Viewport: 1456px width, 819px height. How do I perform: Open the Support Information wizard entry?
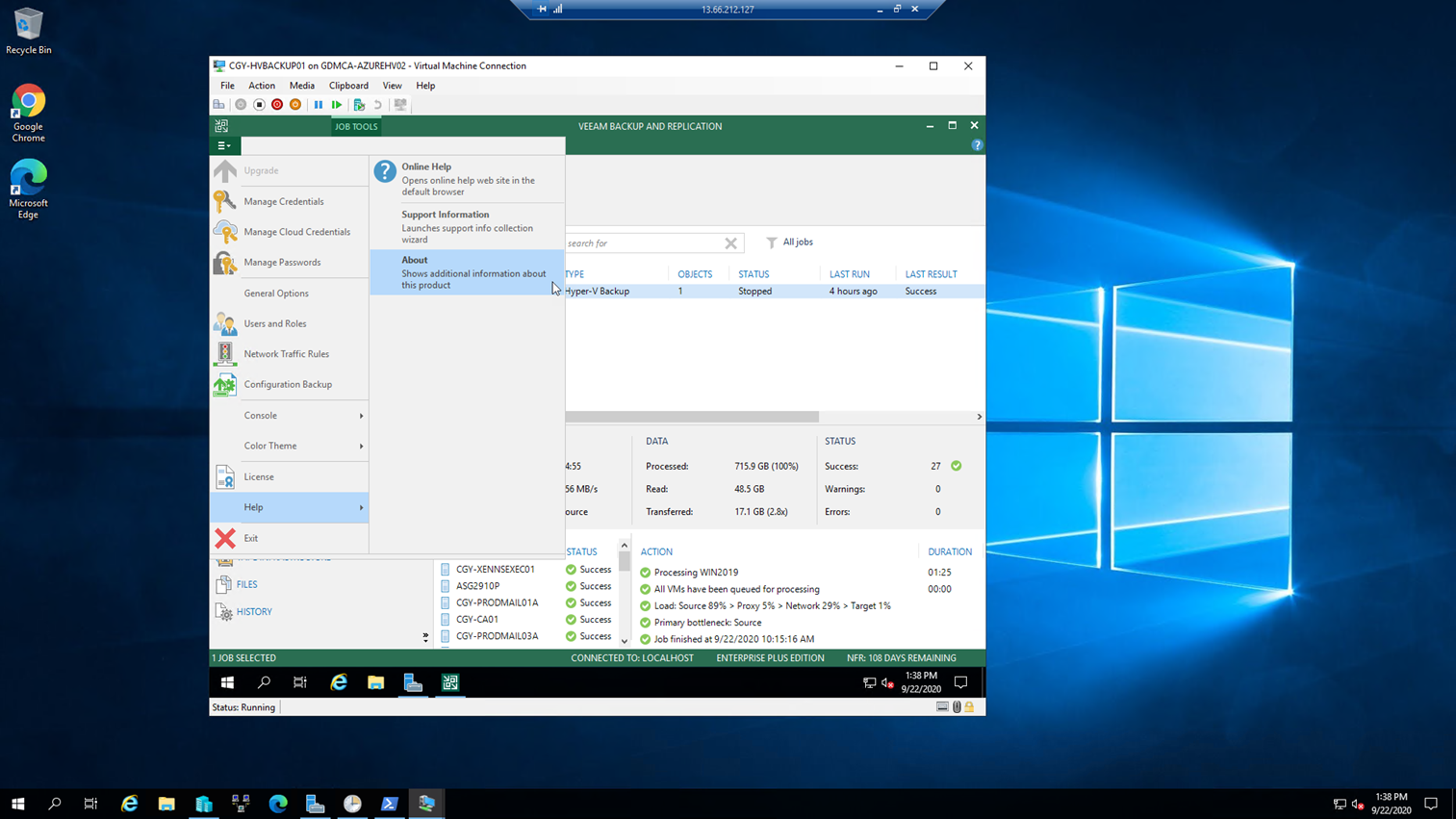467,227
